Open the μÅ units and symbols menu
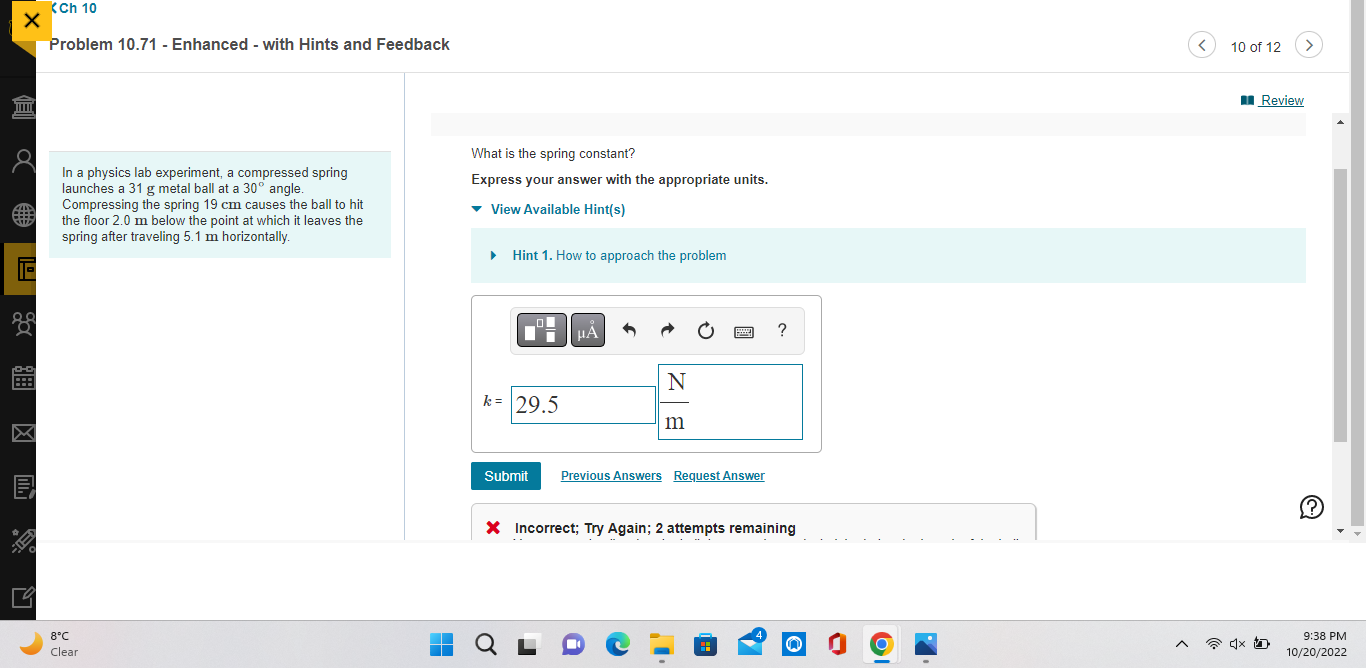Viewport: 1366px width, 668px height. coord(587,330)
